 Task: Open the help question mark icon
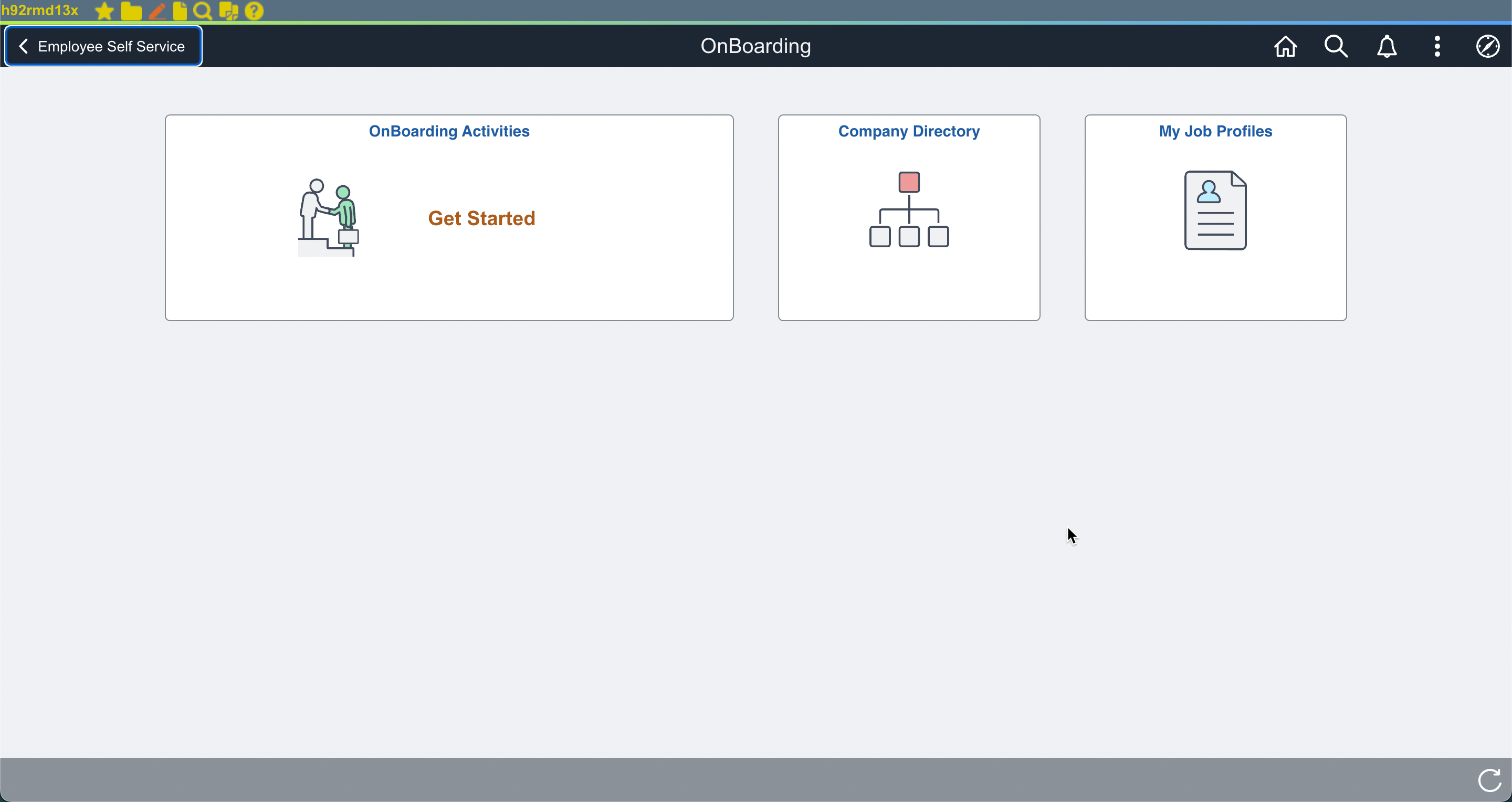click(254, 10)
